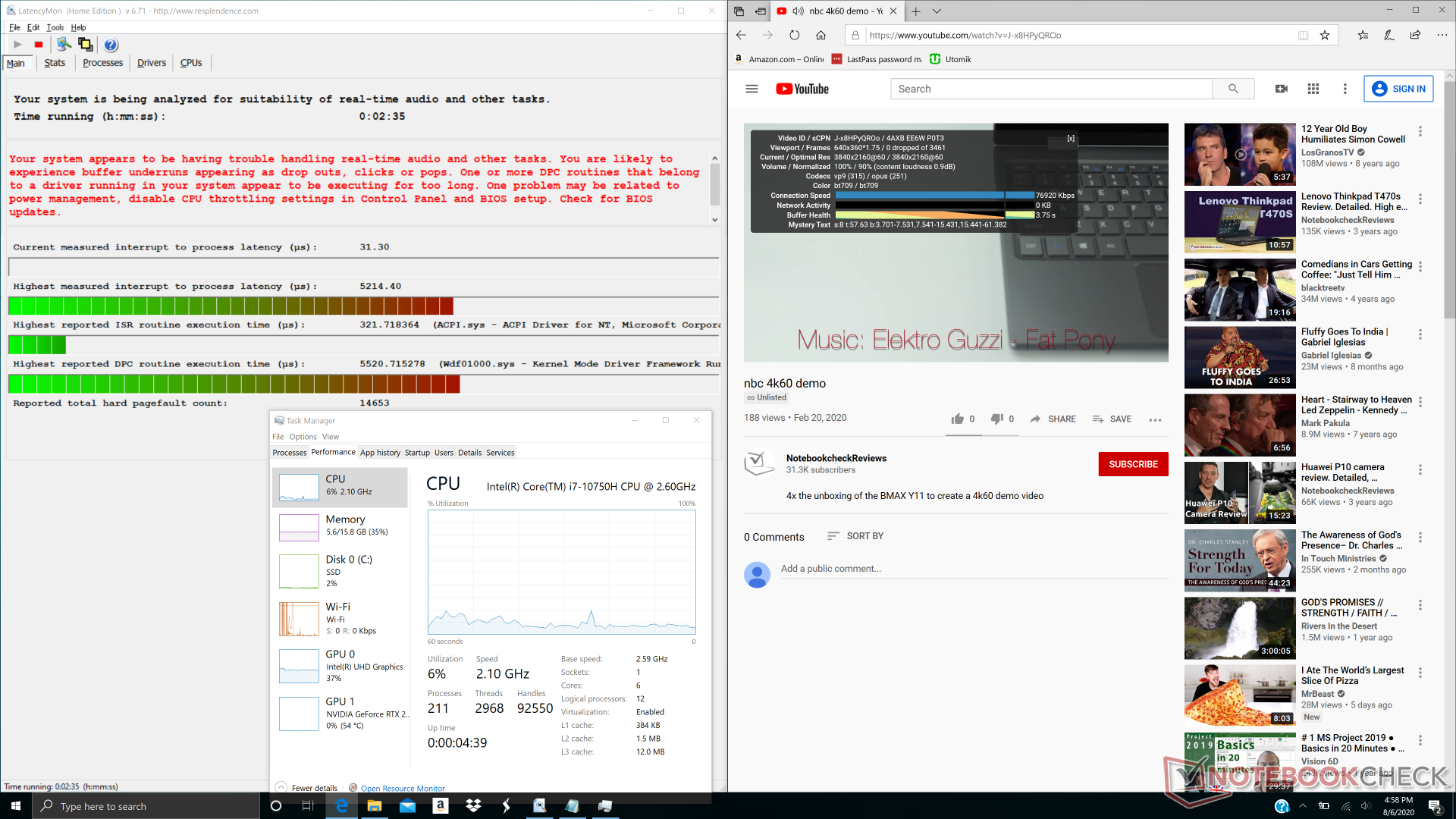Open Dropbox from the taskbar
The width and height of the screenshot is (1456, 819).
coord(473,805)
